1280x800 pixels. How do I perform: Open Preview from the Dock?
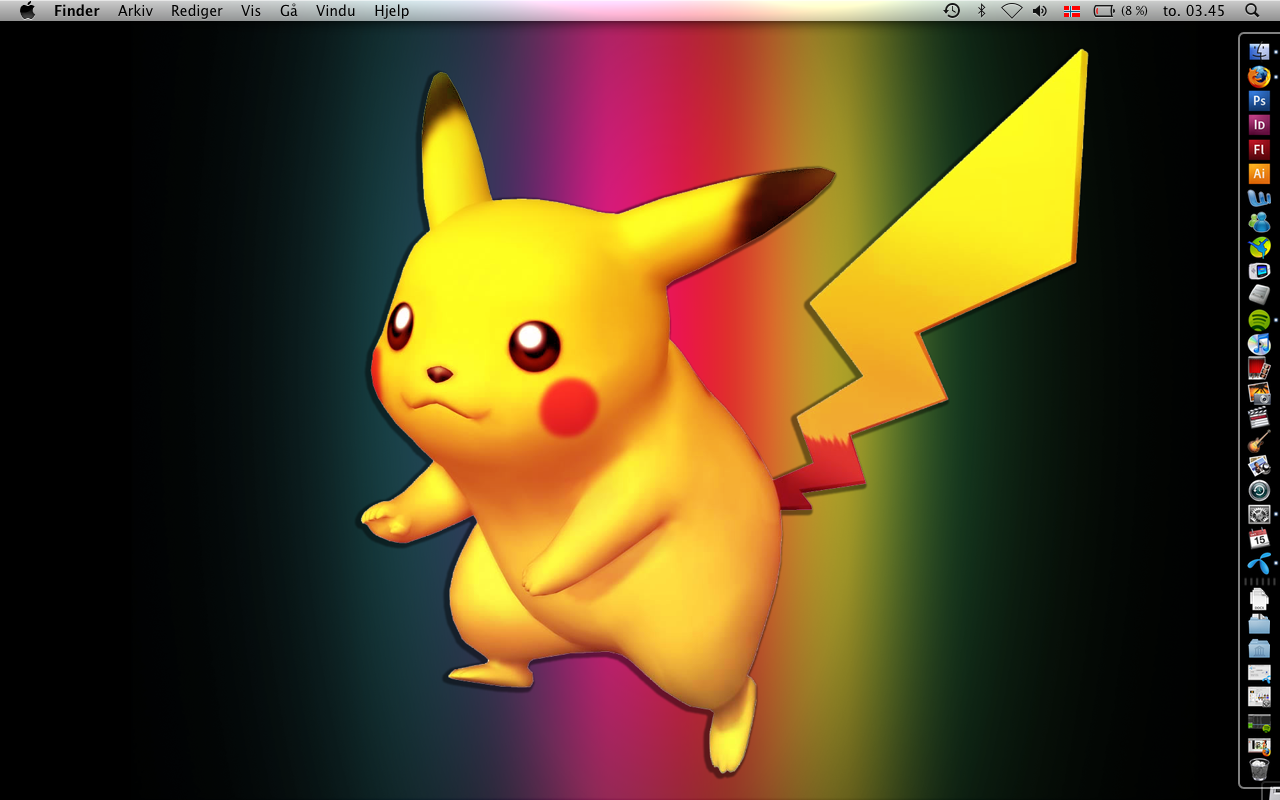[x=1259, y=466]
